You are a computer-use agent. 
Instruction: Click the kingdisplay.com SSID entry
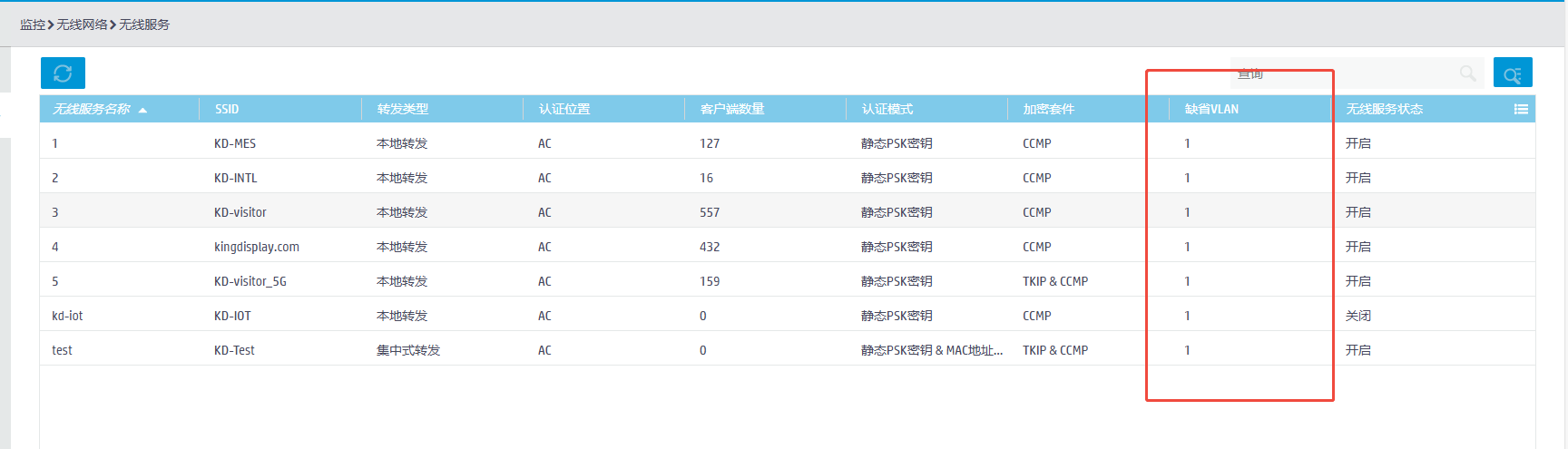pyautogui.click(x=257, y=247)
